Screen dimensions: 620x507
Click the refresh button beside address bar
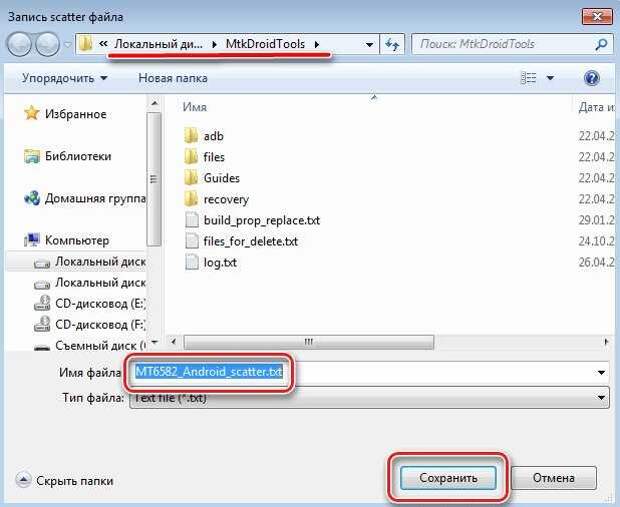coord(393,44)
